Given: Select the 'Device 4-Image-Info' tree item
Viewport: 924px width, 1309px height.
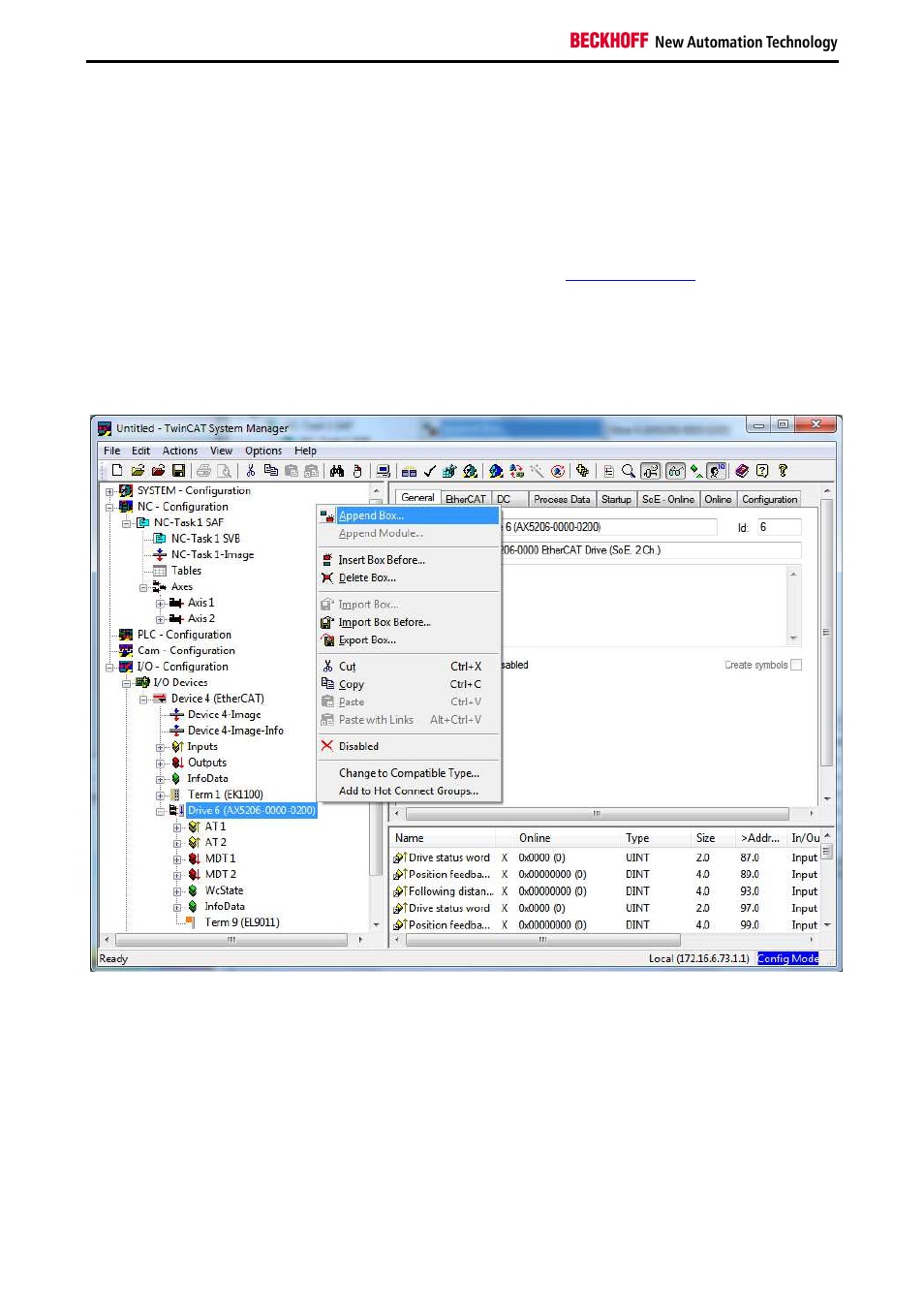Looking at the screenshot, I should point(235,731).
